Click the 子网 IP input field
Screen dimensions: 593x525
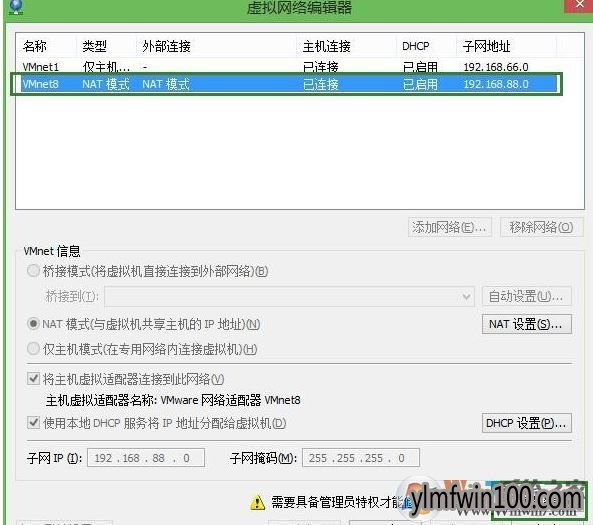coord(146,458)
